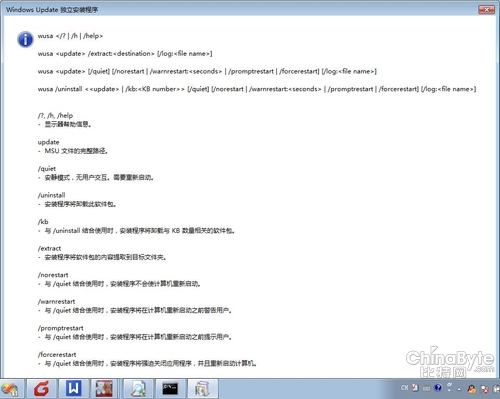Select the '/?, /h, /help' heading
The height and width of the screenshot is (399, 500).
pos(55,116)
